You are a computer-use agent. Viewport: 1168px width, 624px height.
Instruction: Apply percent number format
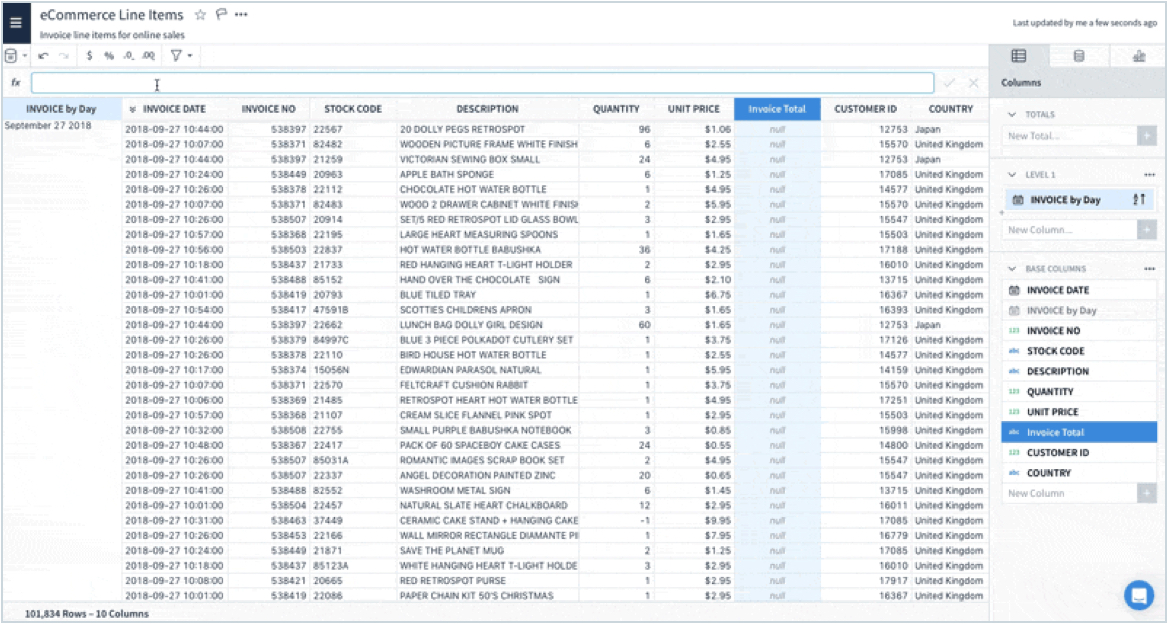coord(109,56)
